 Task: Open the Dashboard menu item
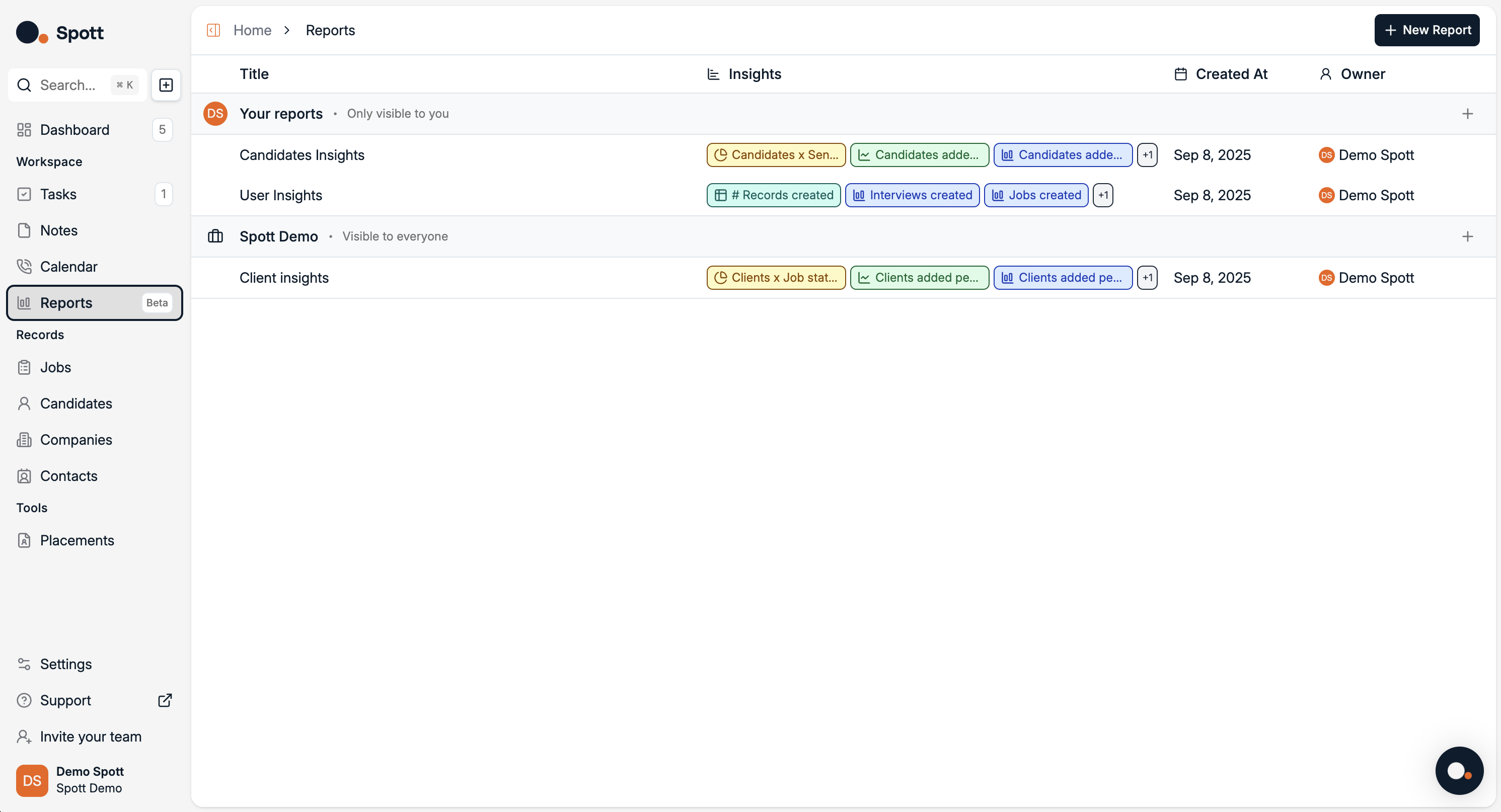pos(74,130)
